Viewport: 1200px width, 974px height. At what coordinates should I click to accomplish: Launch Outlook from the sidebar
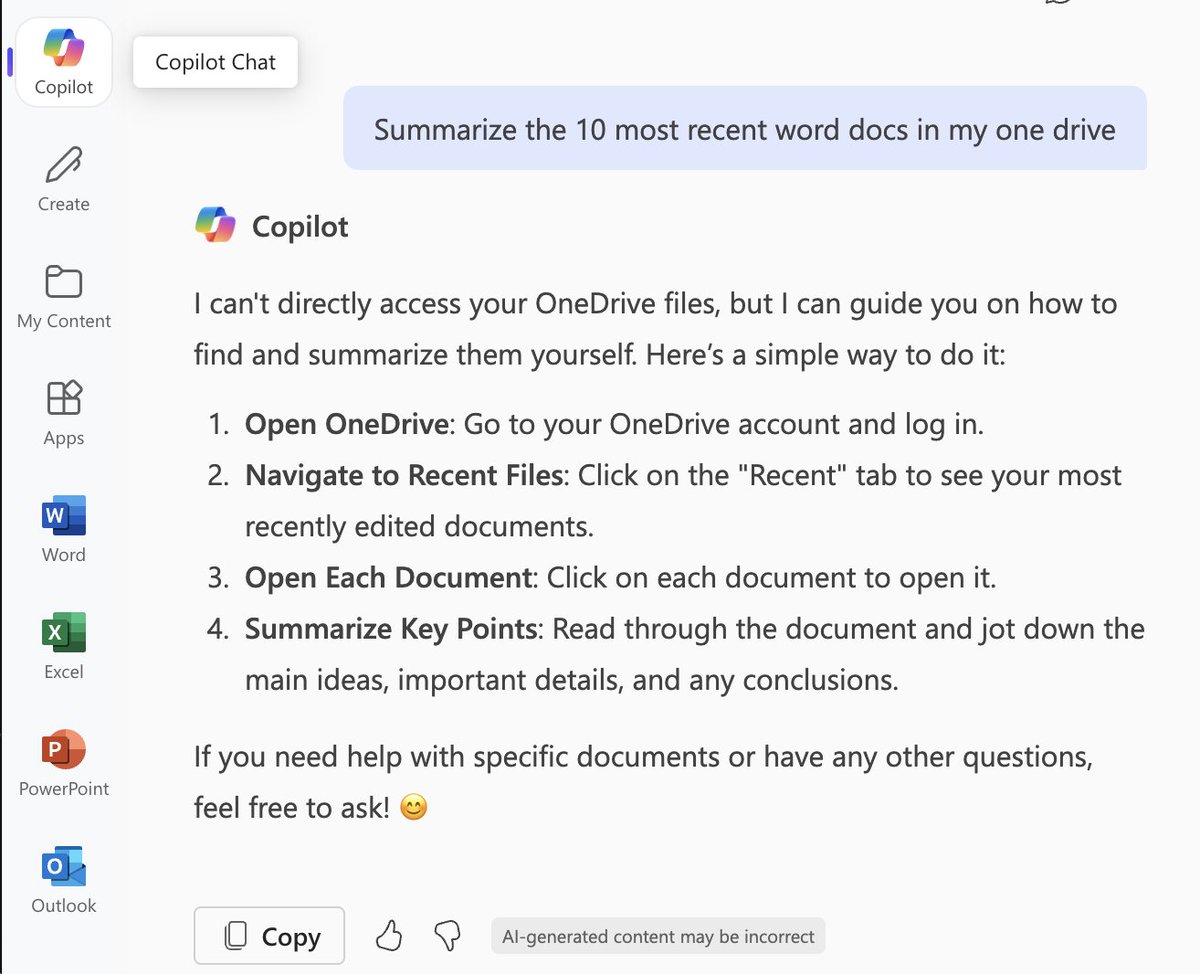[x=64, y=882]
